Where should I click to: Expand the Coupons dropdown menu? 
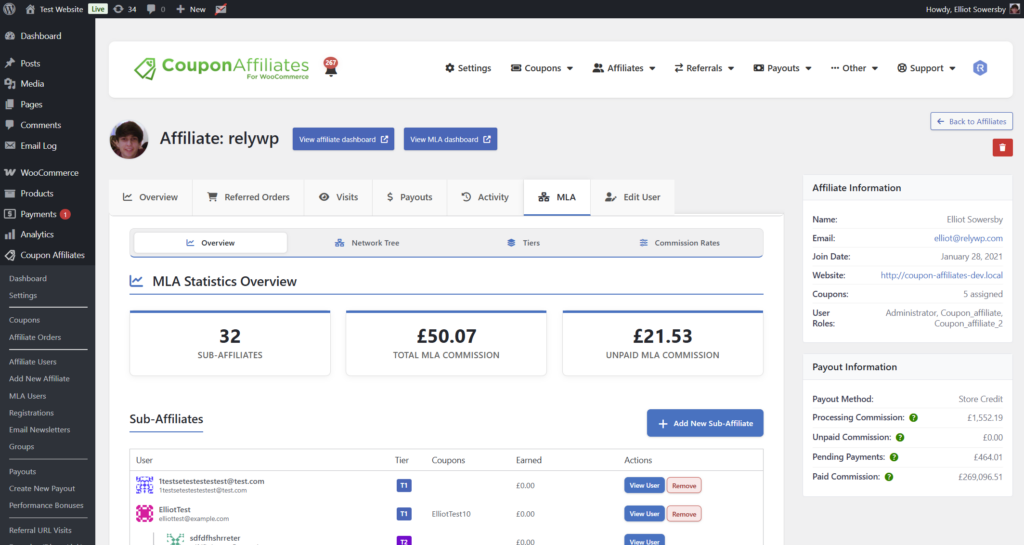coord(542,68)
